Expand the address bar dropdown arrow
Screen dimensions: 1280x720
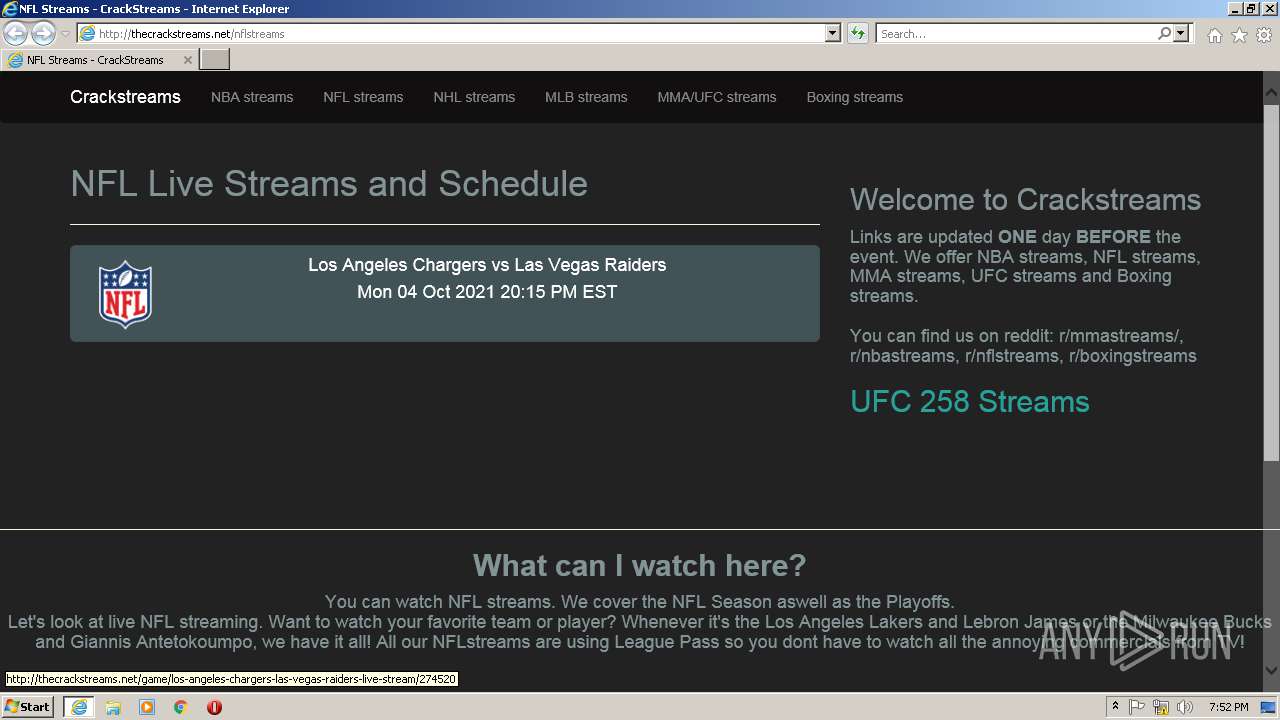[833, 34]
